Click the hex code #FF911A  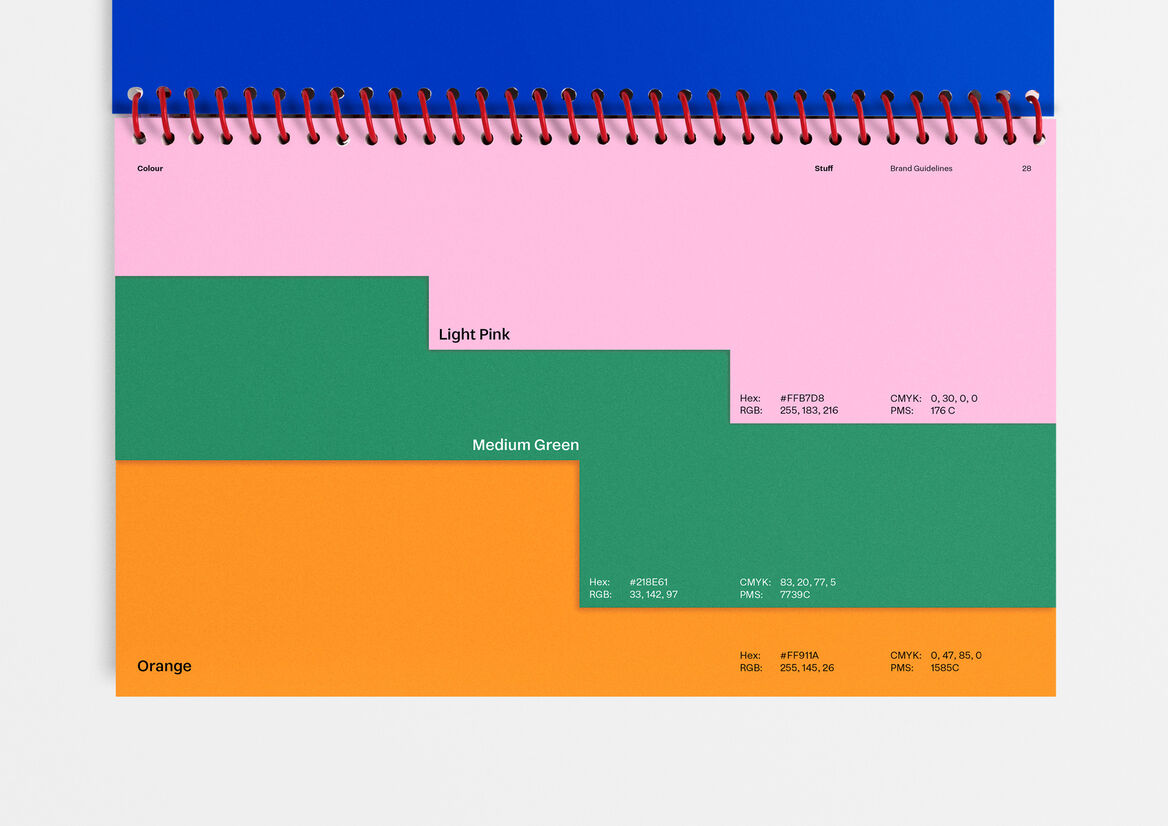pos(799,656)
